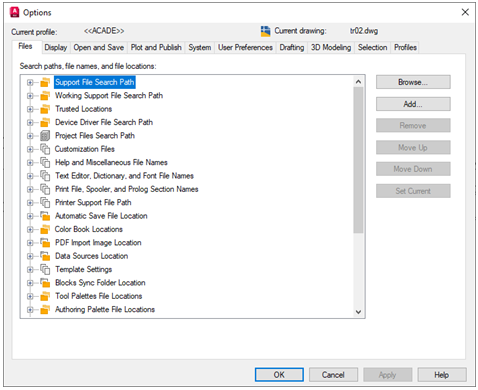This screenshot has width=478, height=390.
Task: Click the Printer Support File Path icon
Action: click(45, 202)
